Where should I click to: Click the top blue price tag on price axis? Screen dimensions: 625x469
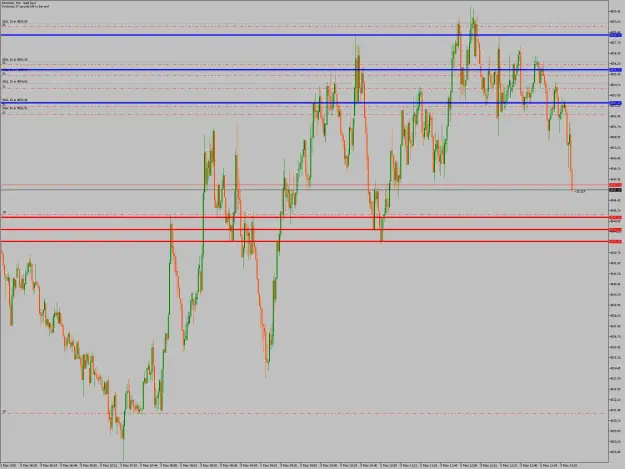click(x=615, y=35)
